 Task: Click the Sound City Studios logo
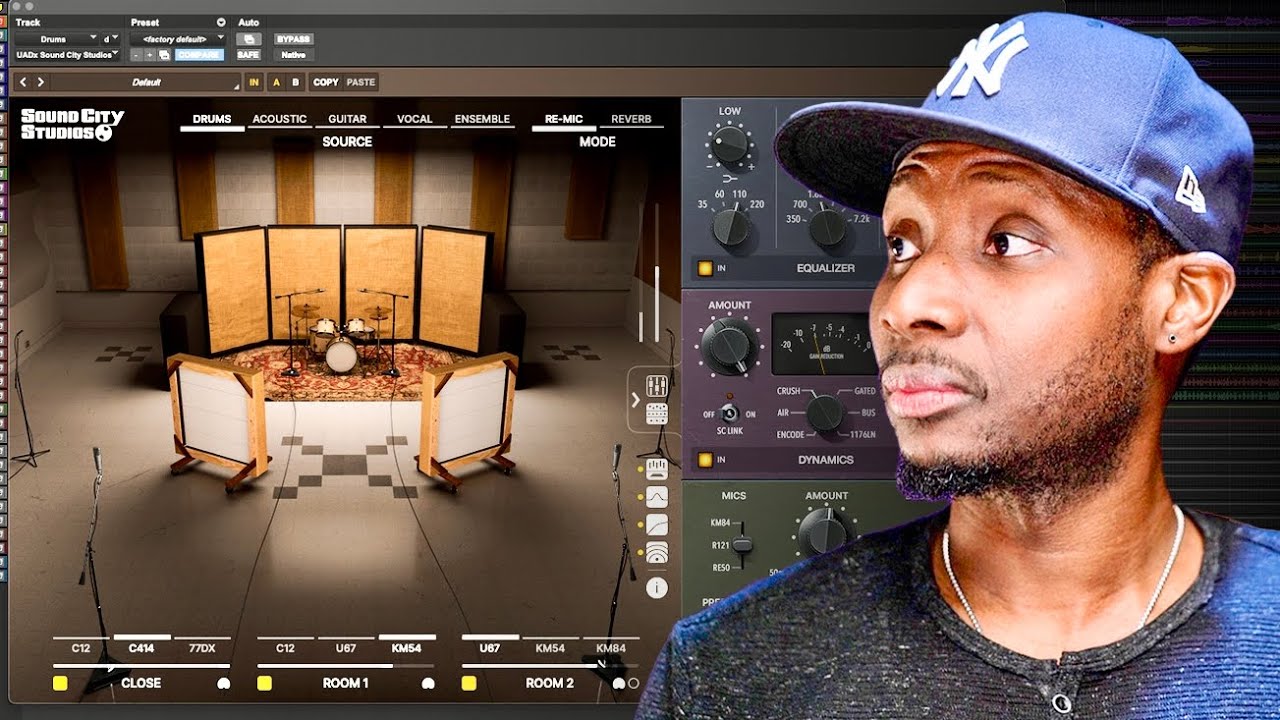click(72, 124)
